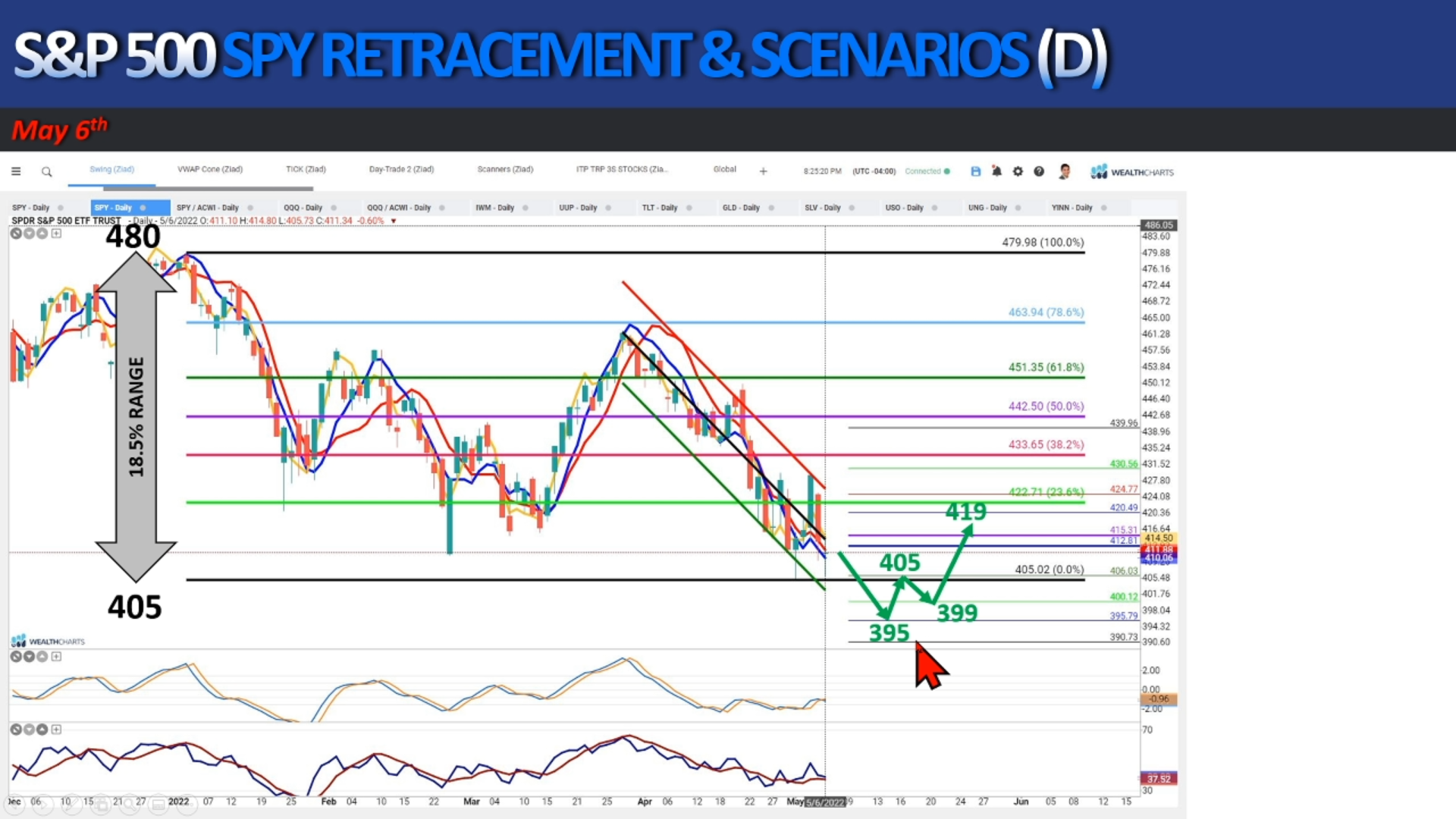The width and height of the screenshot is (1456, 819).
Task: Expand the red dropdown arrow after -0.60%
Action: pyautogui.click(x=394, y=221)
